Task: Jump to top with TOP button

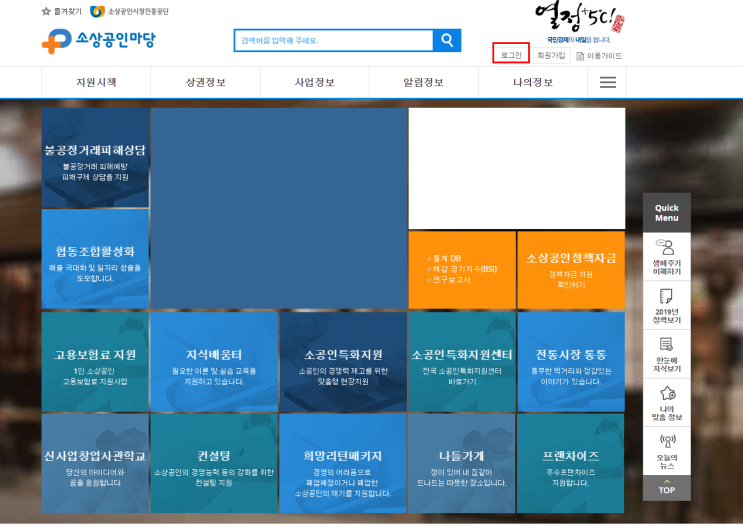Action: tap(667, 488)
